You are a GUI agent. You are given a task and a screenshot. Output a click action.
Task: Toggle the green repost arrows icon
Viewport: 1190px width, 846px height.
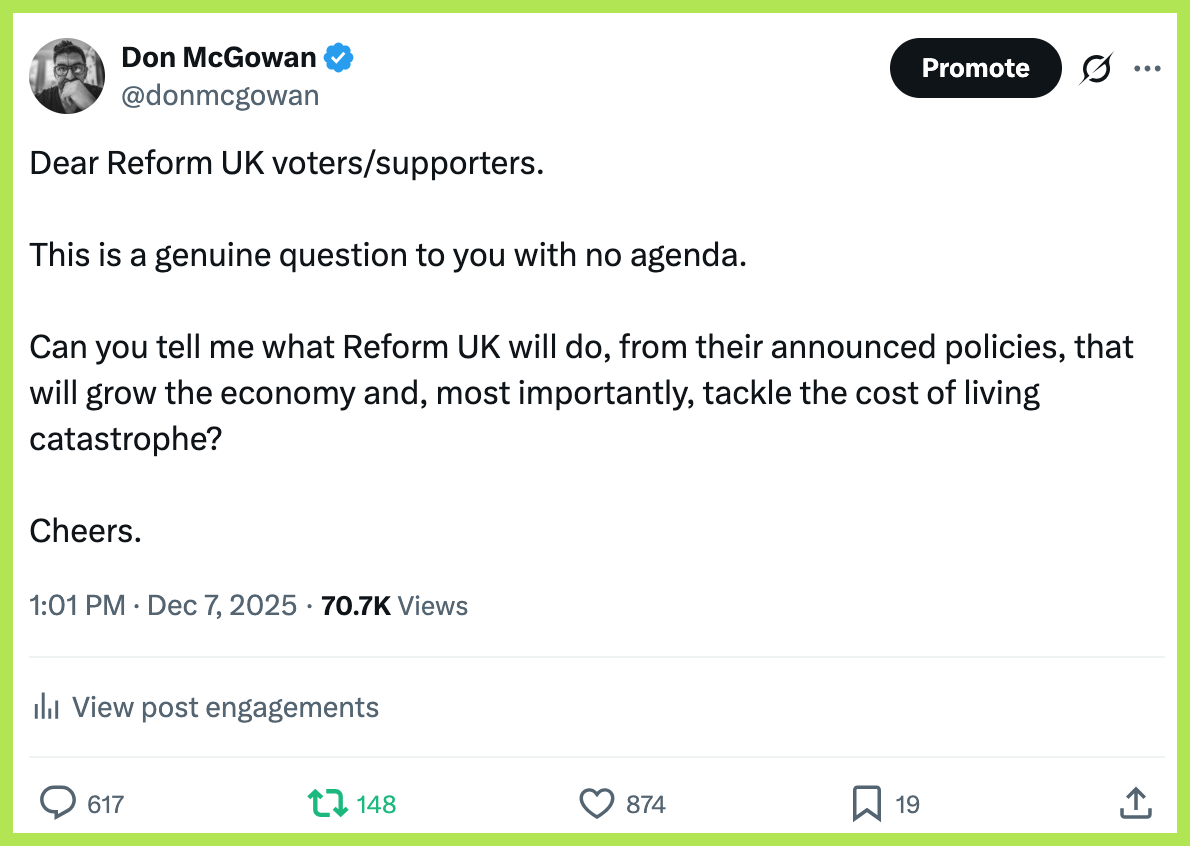click(x=327, y=803)
